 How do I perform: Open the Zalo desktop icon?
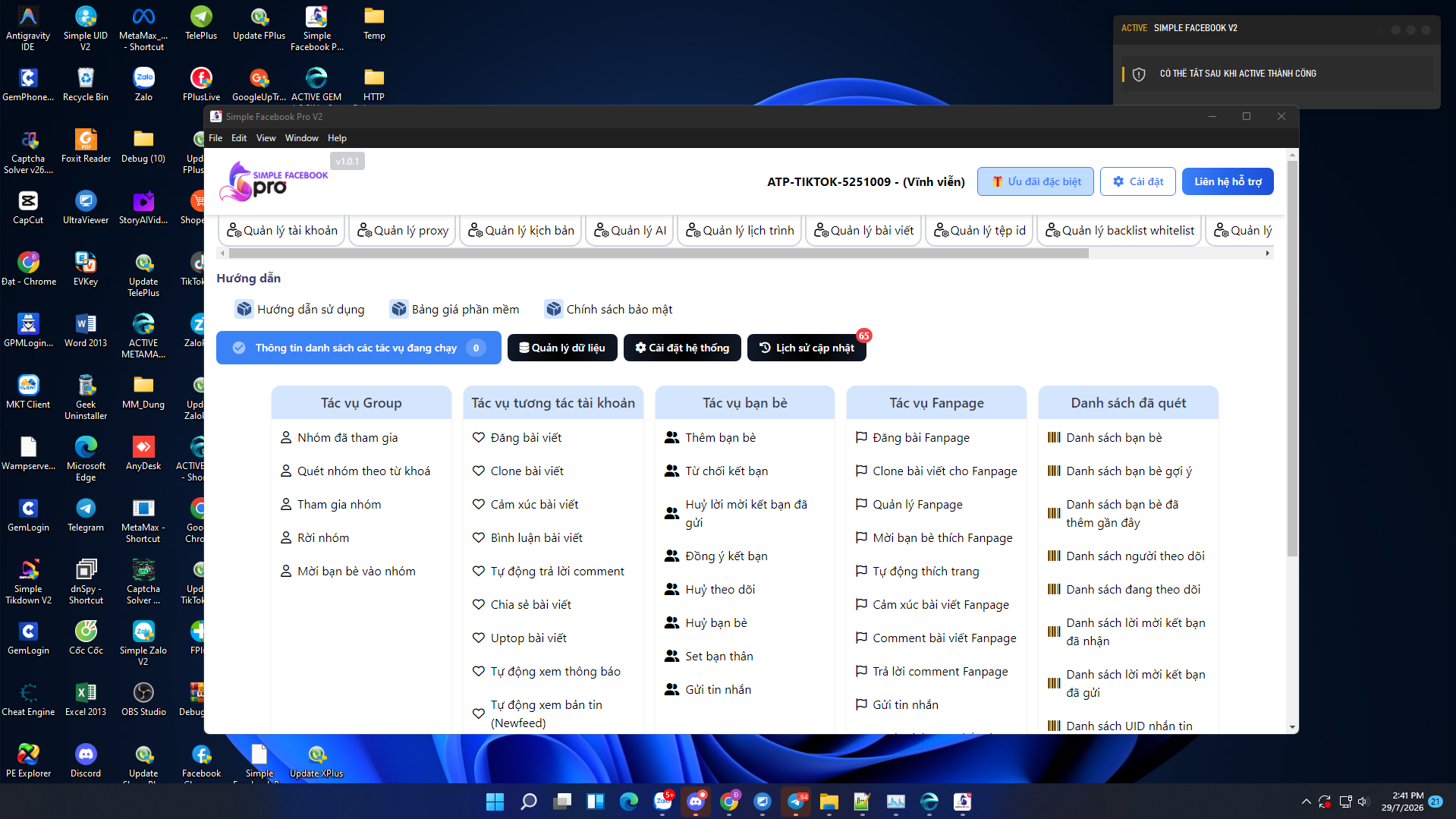click(143, 84)
